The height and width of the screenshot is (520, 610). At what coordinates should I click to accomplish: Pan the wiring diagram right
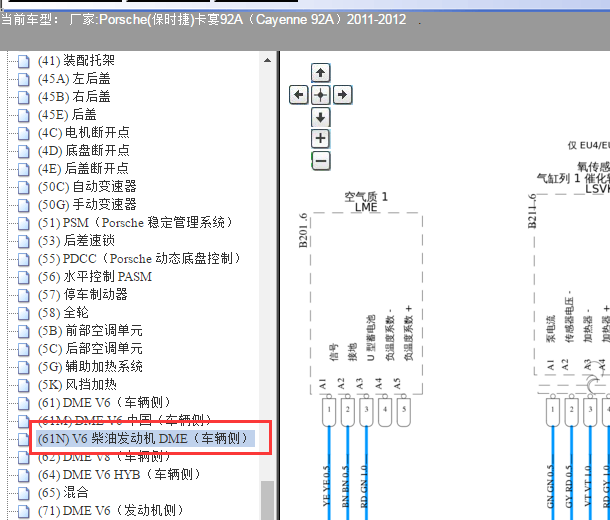click(342, 95)
